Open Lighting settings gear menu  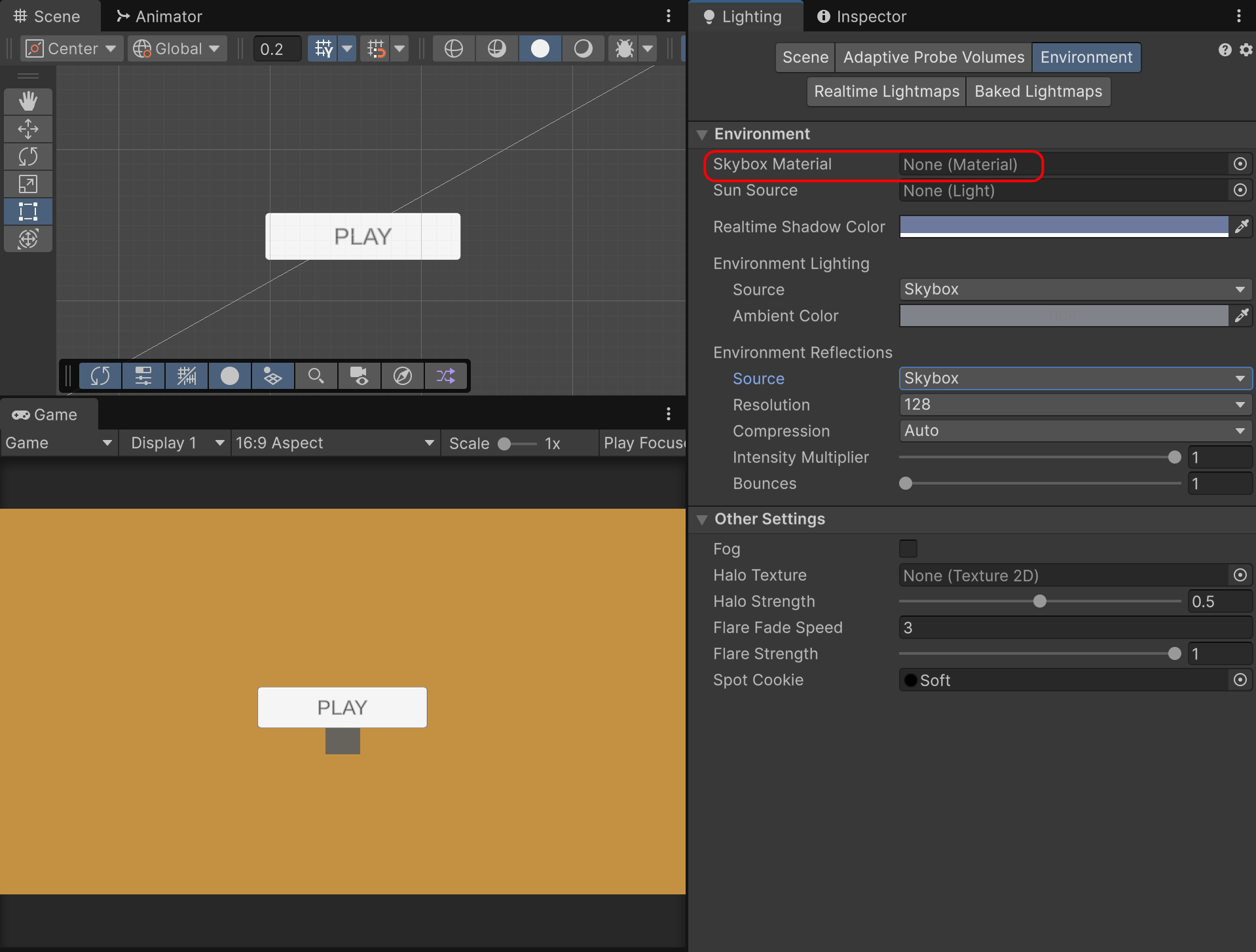[x=1246, y=50]
